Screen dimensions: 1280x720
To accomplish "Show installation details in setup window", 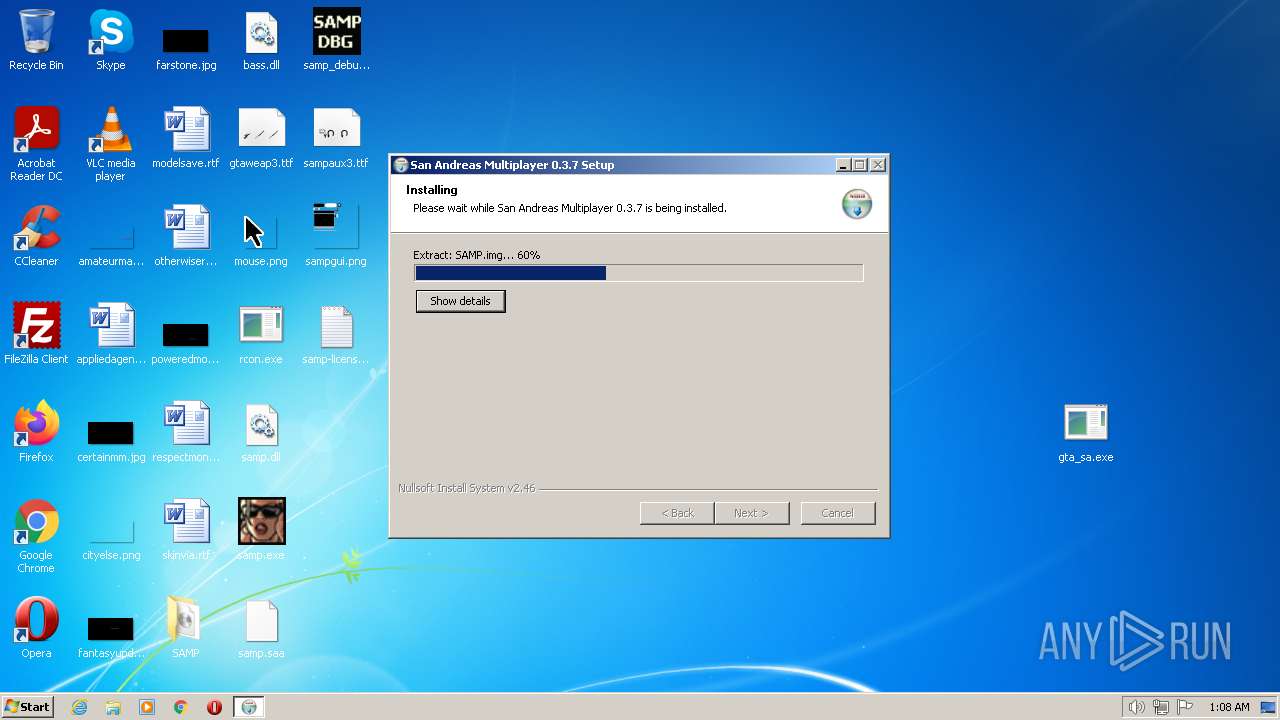I will click(460, 301).
